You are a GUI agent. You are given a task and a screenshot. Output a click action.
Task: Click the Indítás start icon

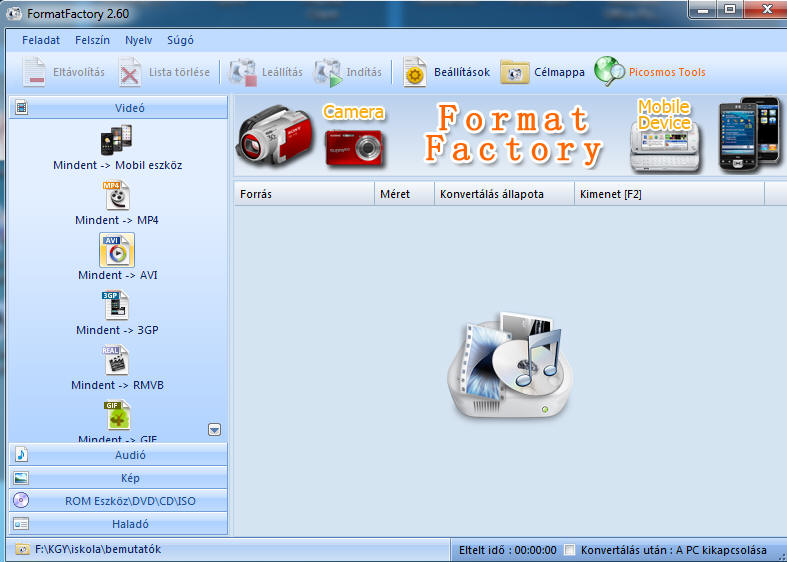328,72
